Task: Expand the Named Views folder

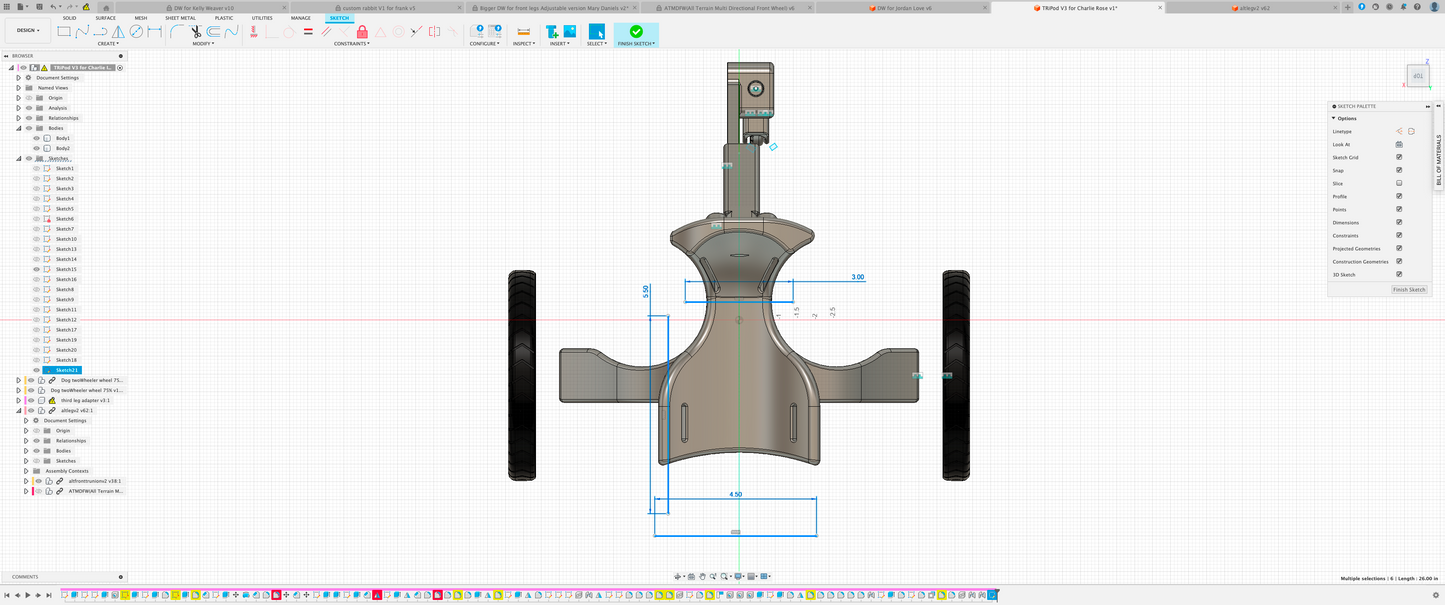Action: 18,88
